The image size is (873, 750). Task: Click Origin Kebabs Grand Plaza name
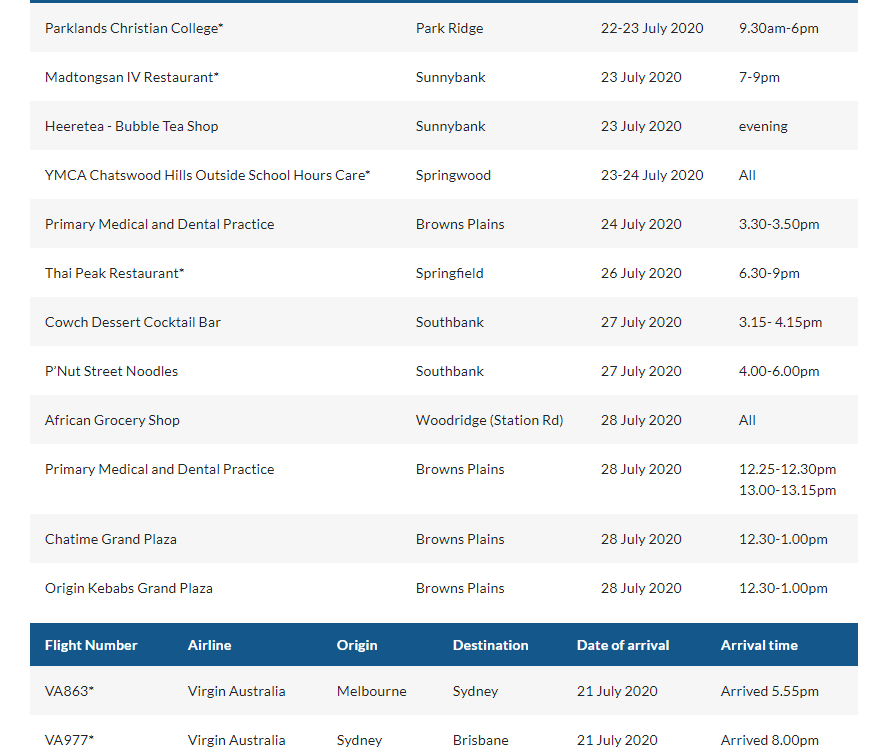click(x=129, y=589)
